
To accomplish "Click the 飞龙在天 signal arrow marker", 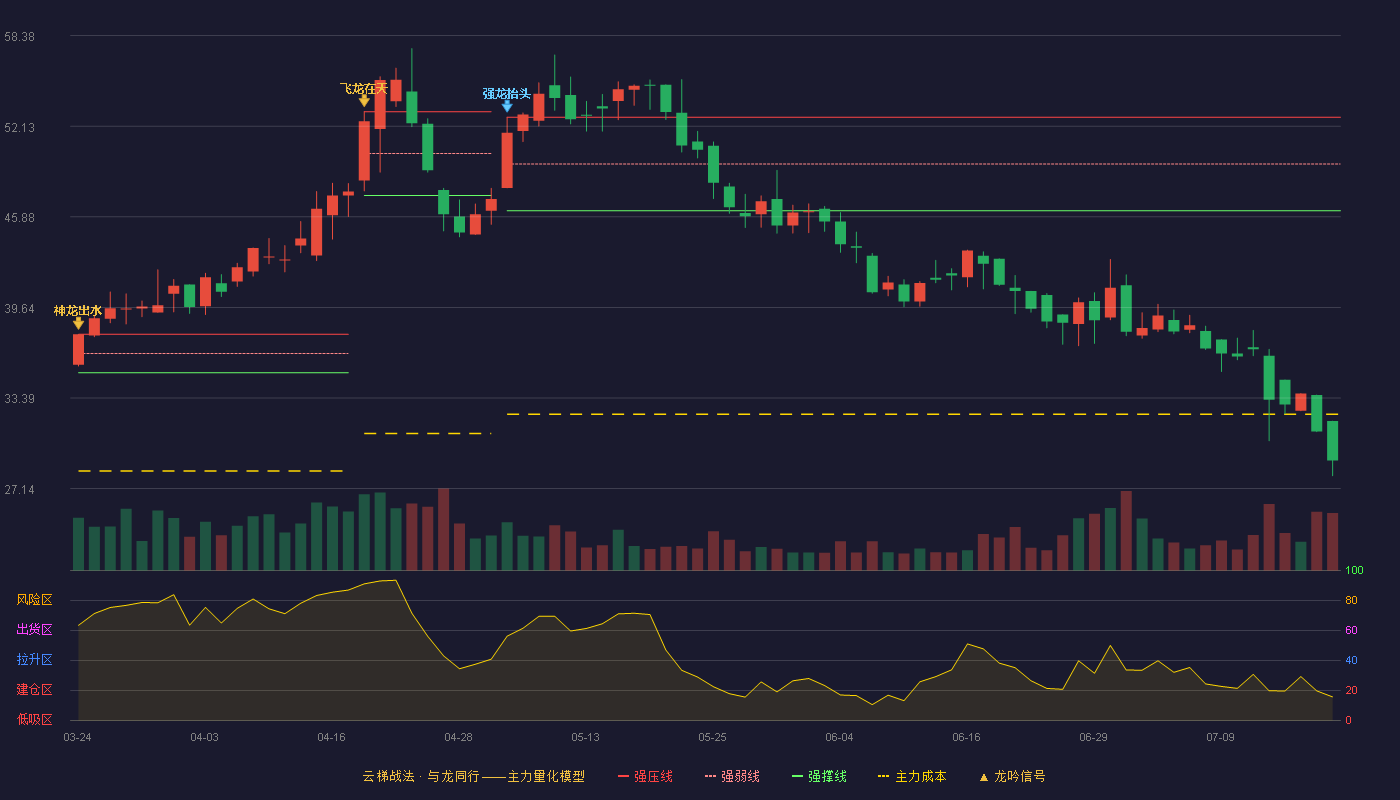I will tap(364, 101).
